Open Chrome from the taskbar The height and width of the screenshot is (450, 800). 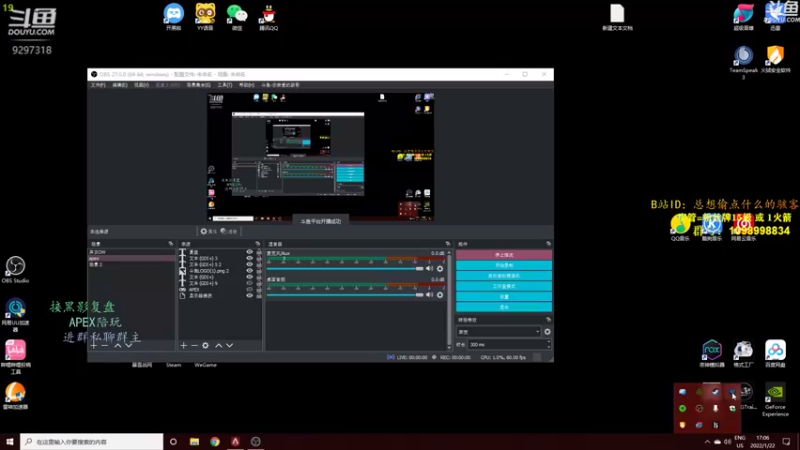[215, 441]
